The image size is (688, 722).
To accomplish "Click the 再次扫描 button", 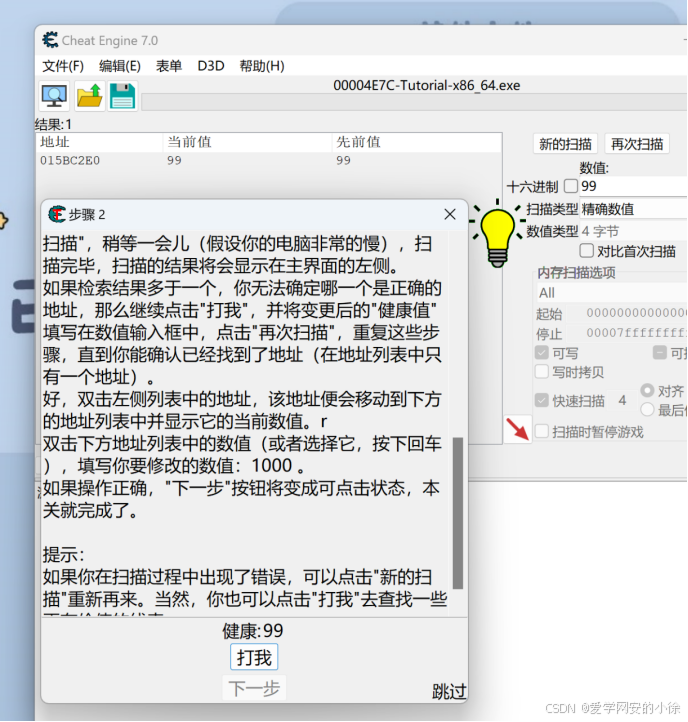I will [637, 144].
